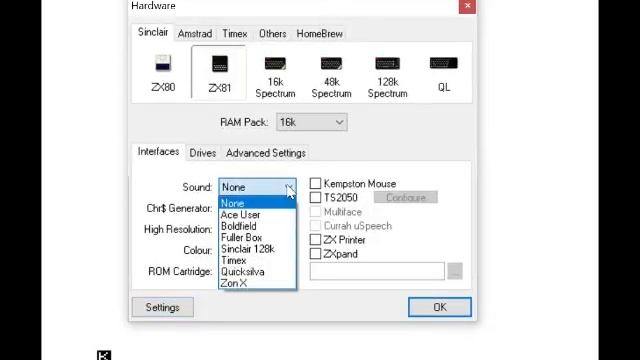Click the Settings button

click(x=162, y=307)
